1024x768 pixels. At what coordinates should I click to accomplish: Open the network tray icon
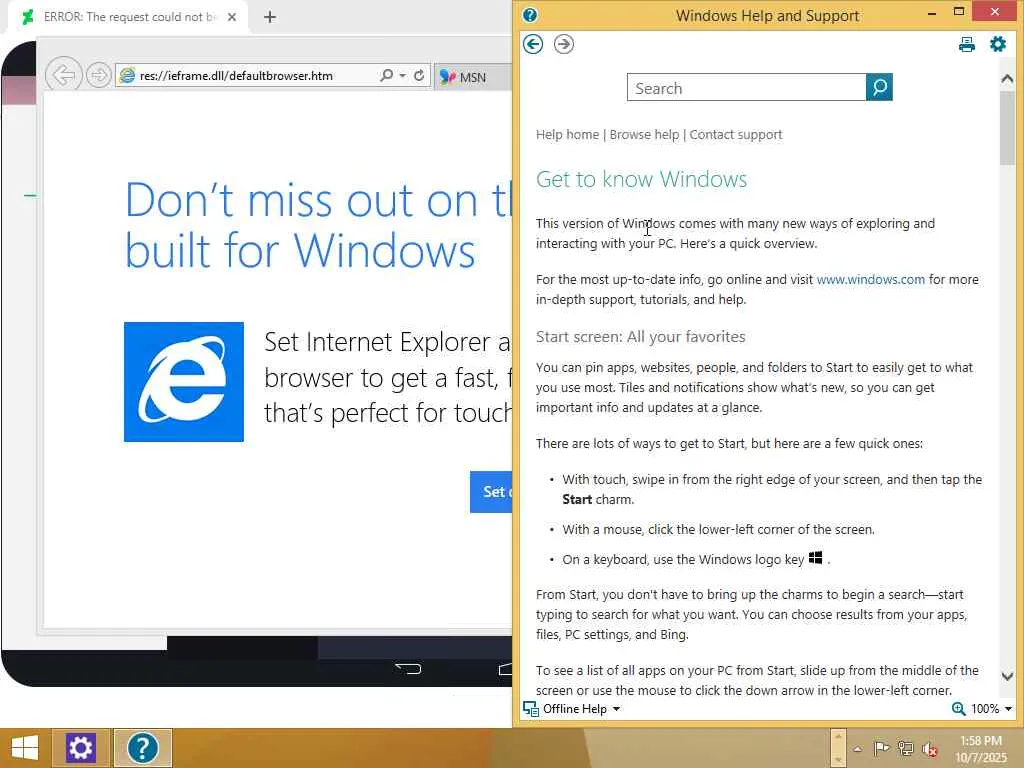point(905,748)
